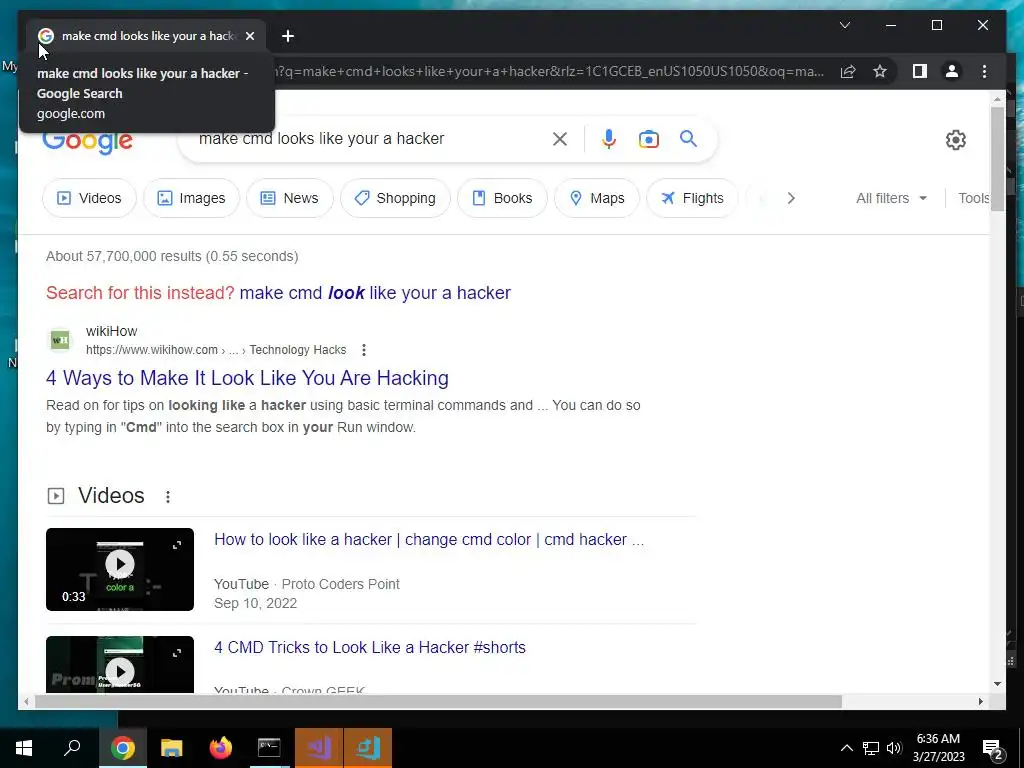Bookmark this page with star icon
This screenshot has width=1024, height=768.
tap(880, 71)
